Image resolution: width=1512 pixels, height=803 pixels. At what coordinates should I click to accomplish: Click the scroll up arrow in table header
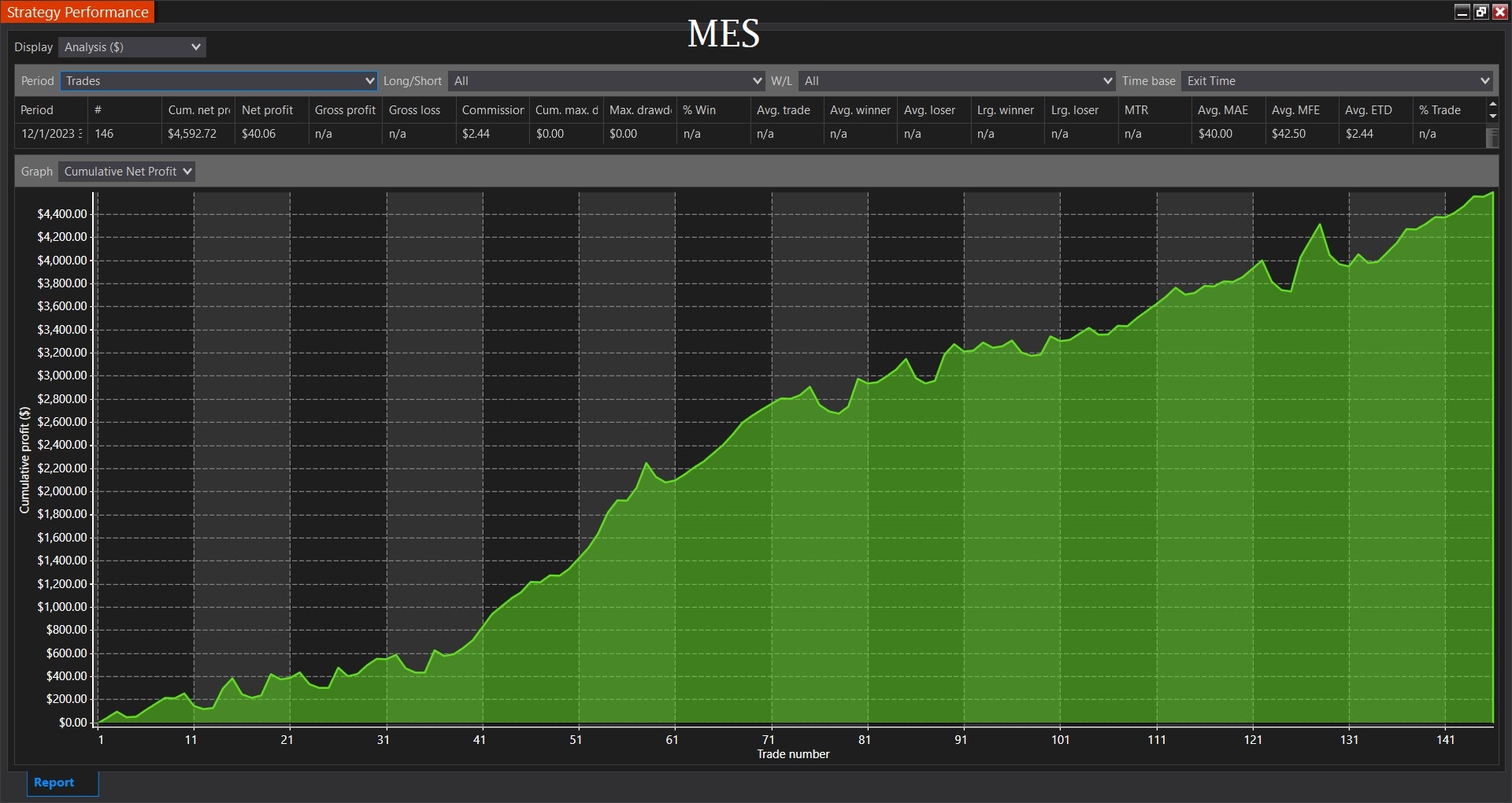(x=1492, y=105)
